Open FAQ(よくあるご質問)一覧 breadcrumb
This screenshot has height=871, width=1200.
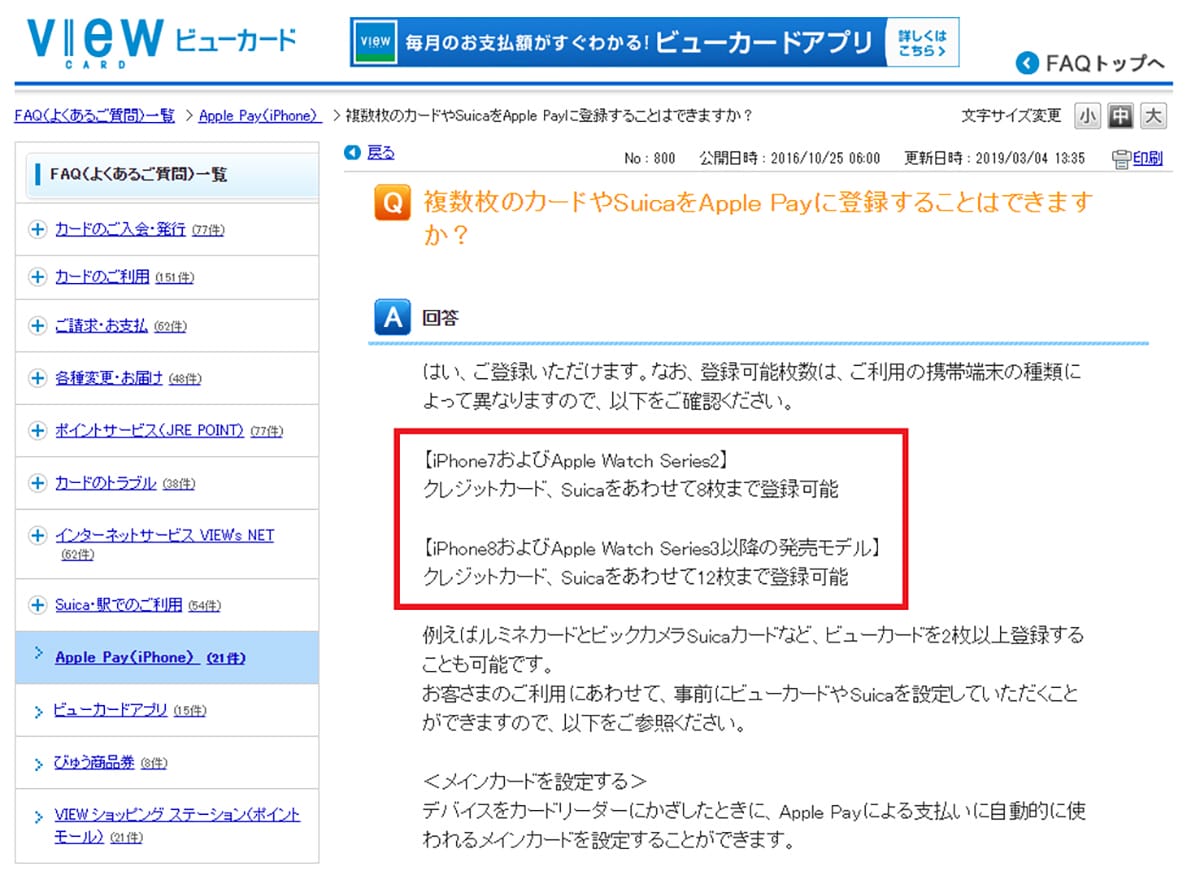95,116
